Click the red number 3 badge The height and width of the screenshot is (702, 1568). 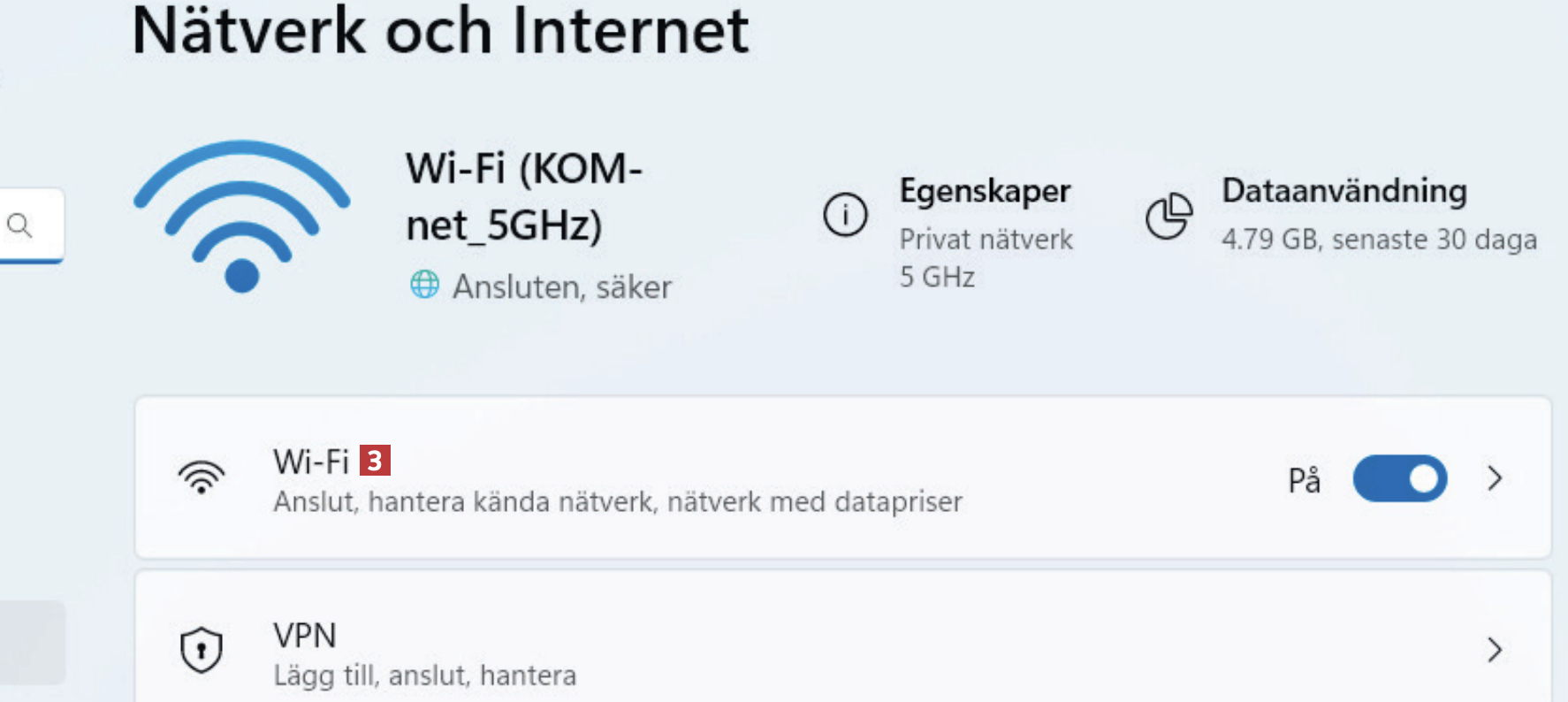(x=375, y=461)
